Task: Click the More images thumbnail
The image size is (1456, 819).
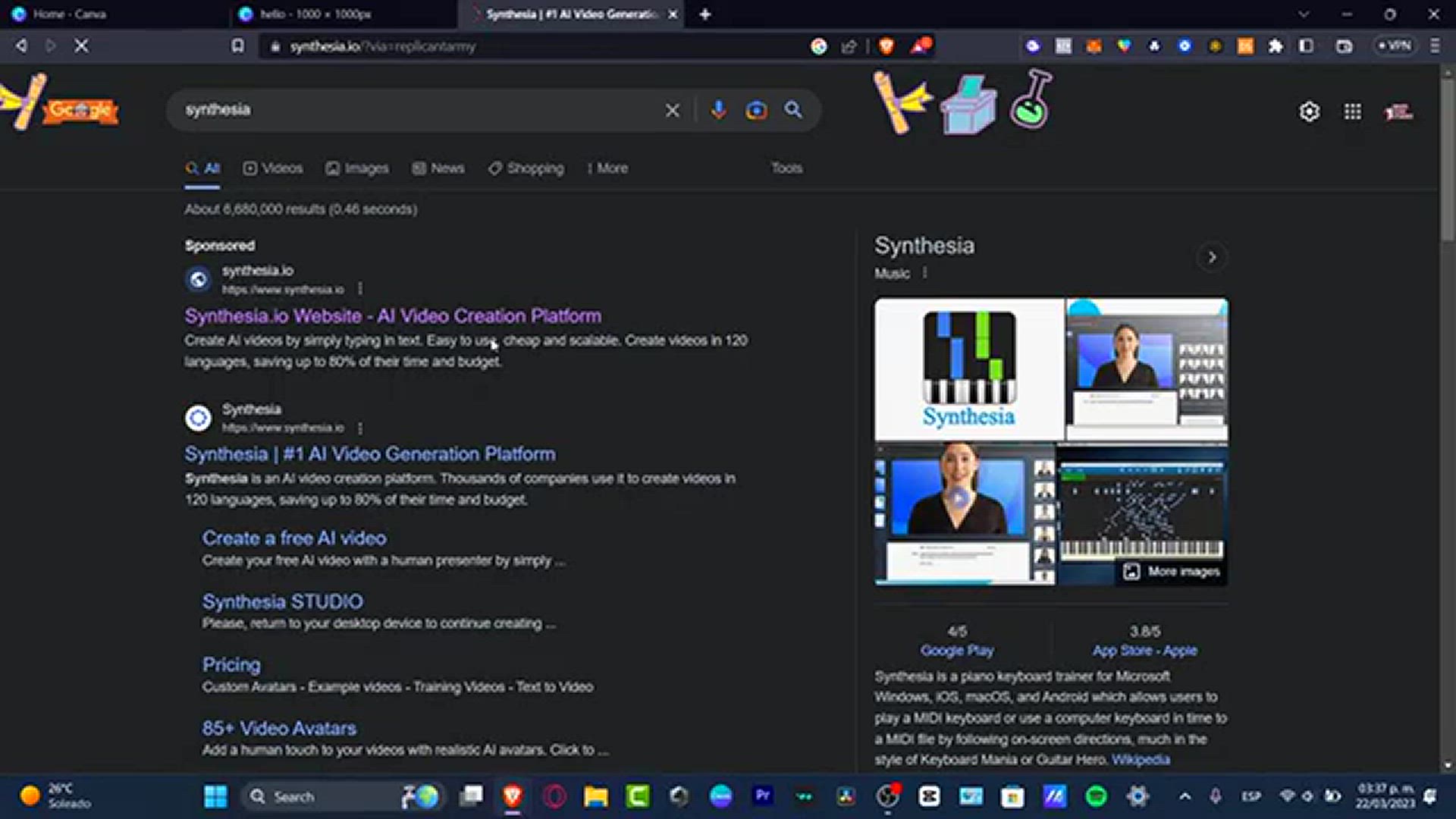Action: point(1174,571)
